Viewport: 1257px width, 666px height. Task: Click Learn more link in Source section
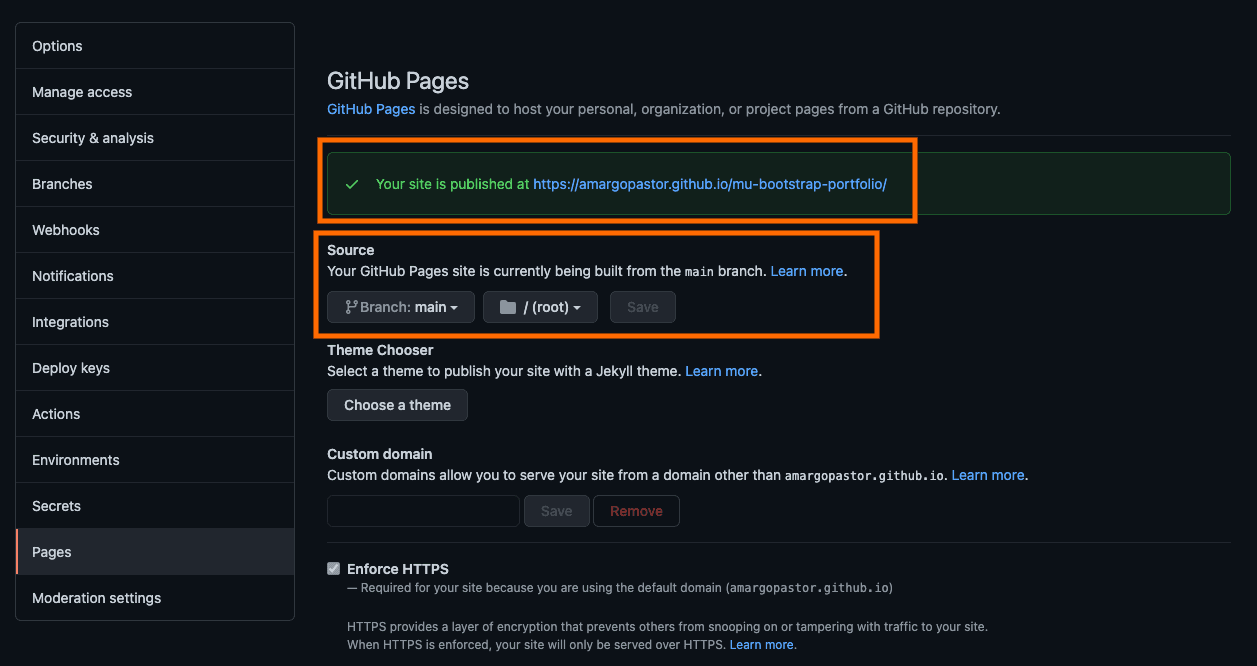[807, 271]
